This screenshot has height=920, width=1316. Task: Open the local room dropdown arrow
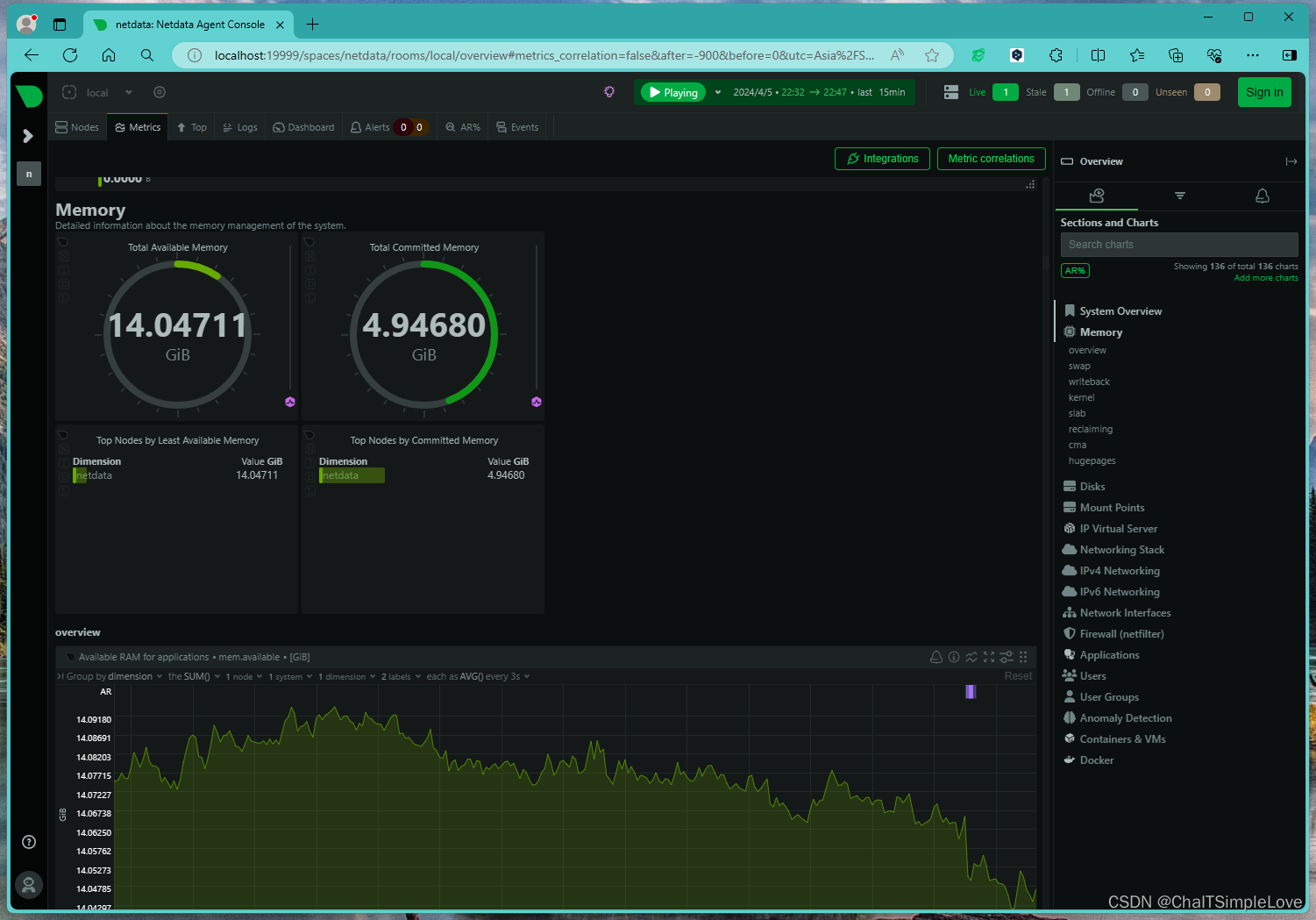129,92
